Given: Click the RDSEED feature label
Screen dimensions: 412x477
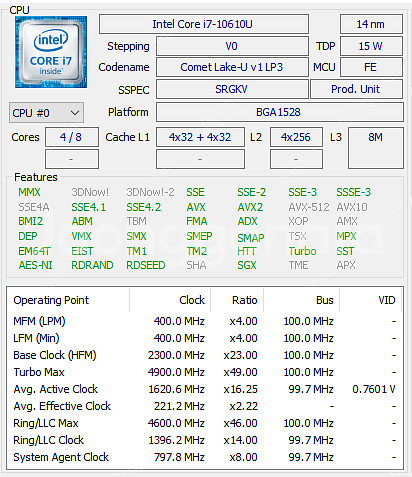Looking at the screenshot, I should coord(146,265).
